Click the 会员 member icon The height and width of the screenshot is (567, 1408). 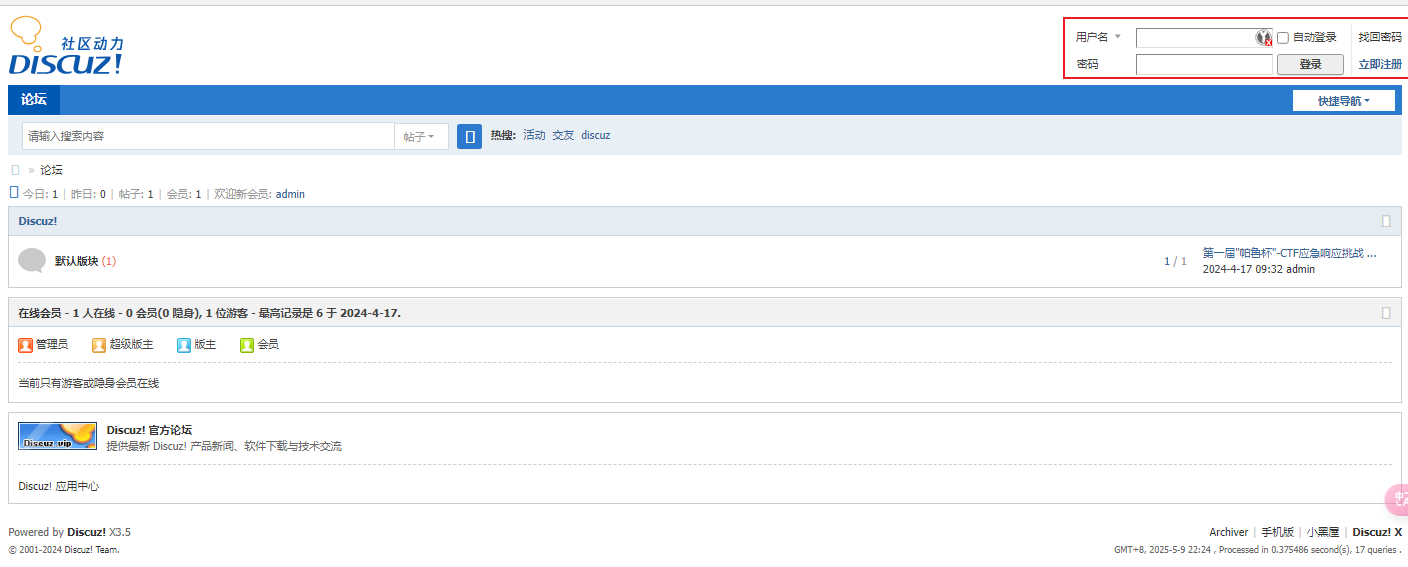[x=247, y=345]
